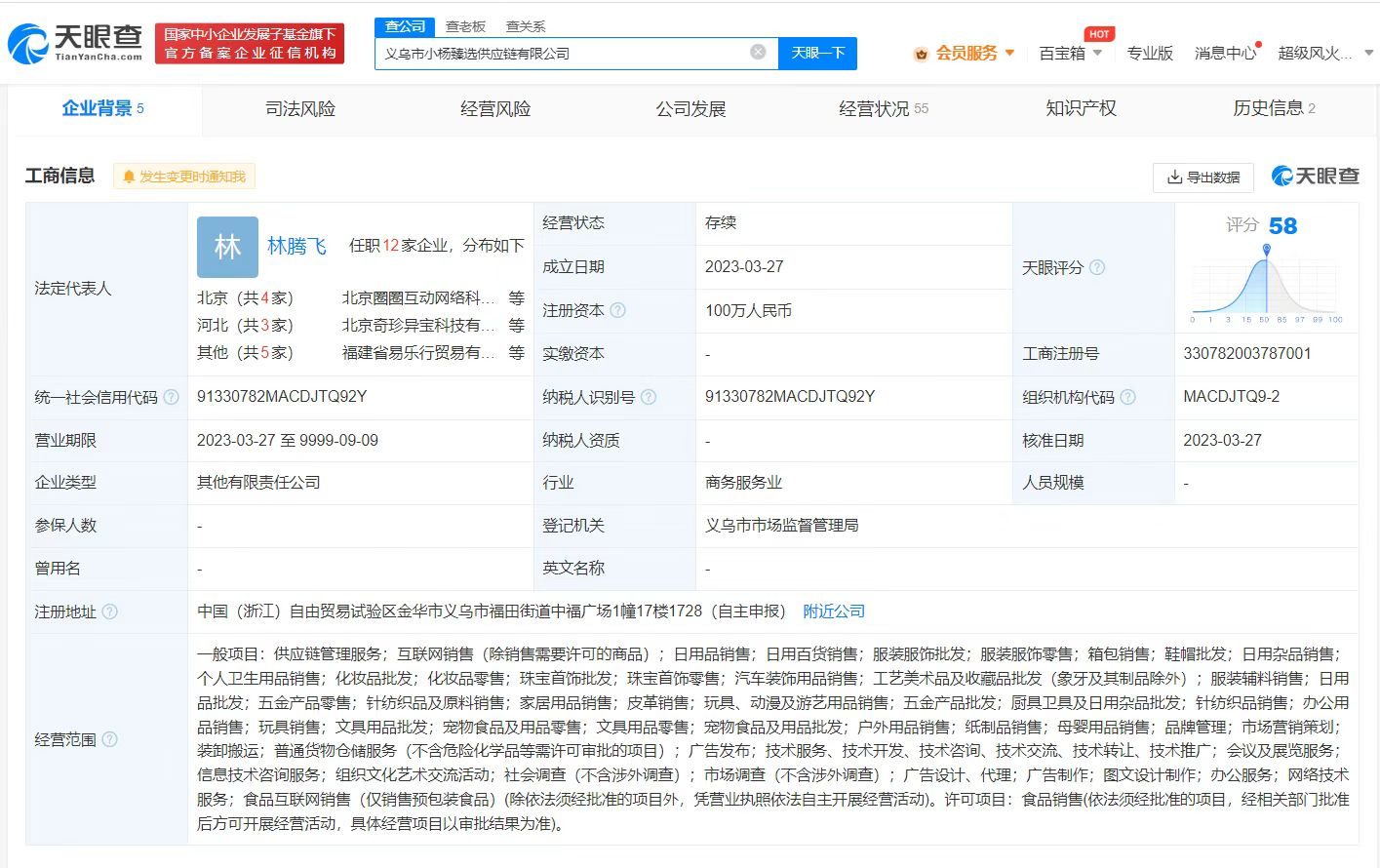Viewport: 1380px width, 868px height.
Task: Switch to the 司法风险 tab
Action: (x=298, y=109)
